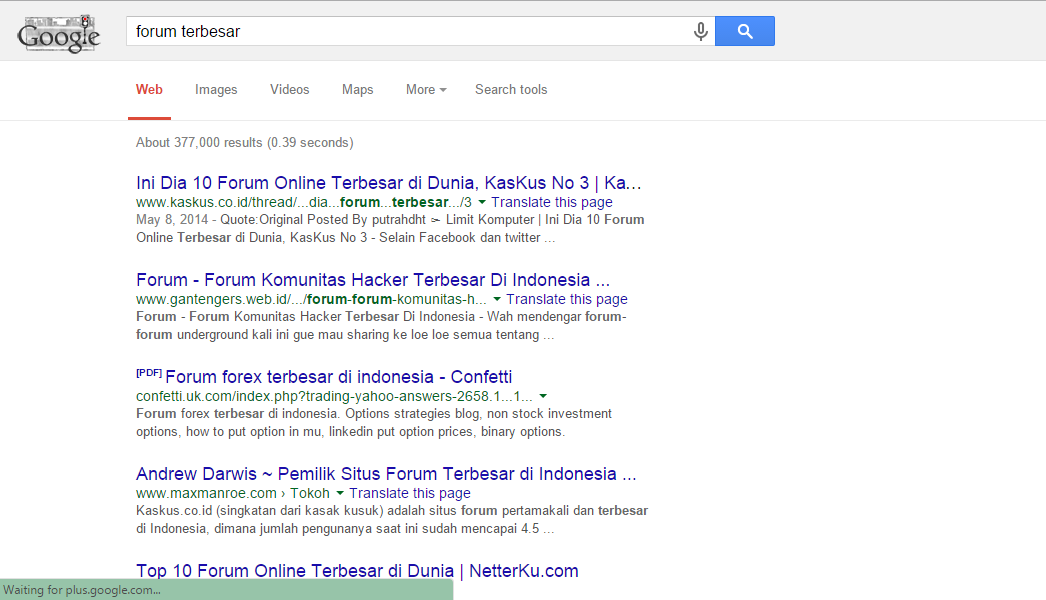Image resolution: width=1046 pixels, height=600 pixels.
Task: Translate the maxmanroe.com result page
Action: coord(410,493)
